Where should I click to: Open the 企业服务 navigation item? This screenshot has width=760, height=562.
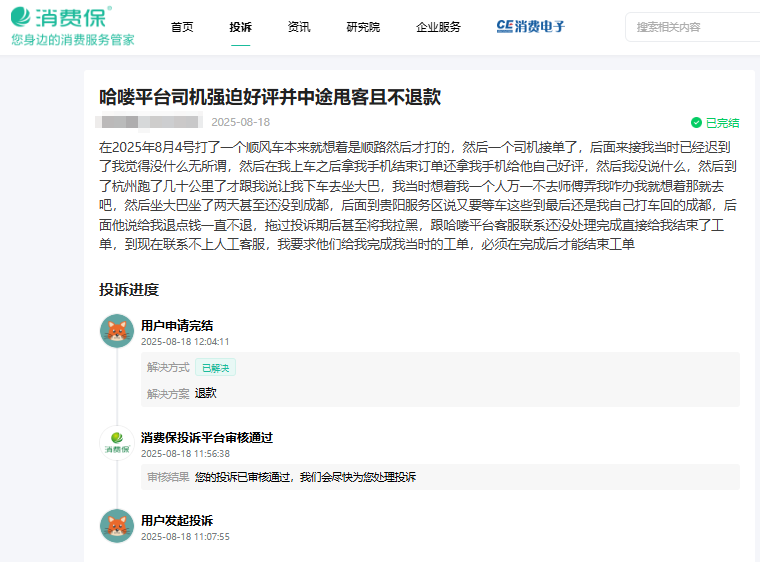point(438,27)
